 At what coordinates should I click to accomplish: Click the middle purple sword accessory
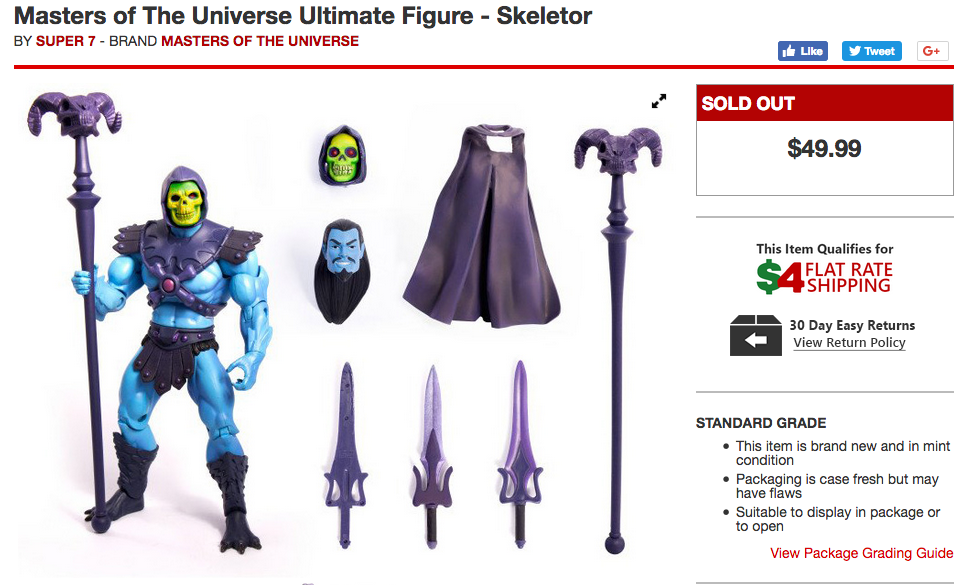click(432, 456)
